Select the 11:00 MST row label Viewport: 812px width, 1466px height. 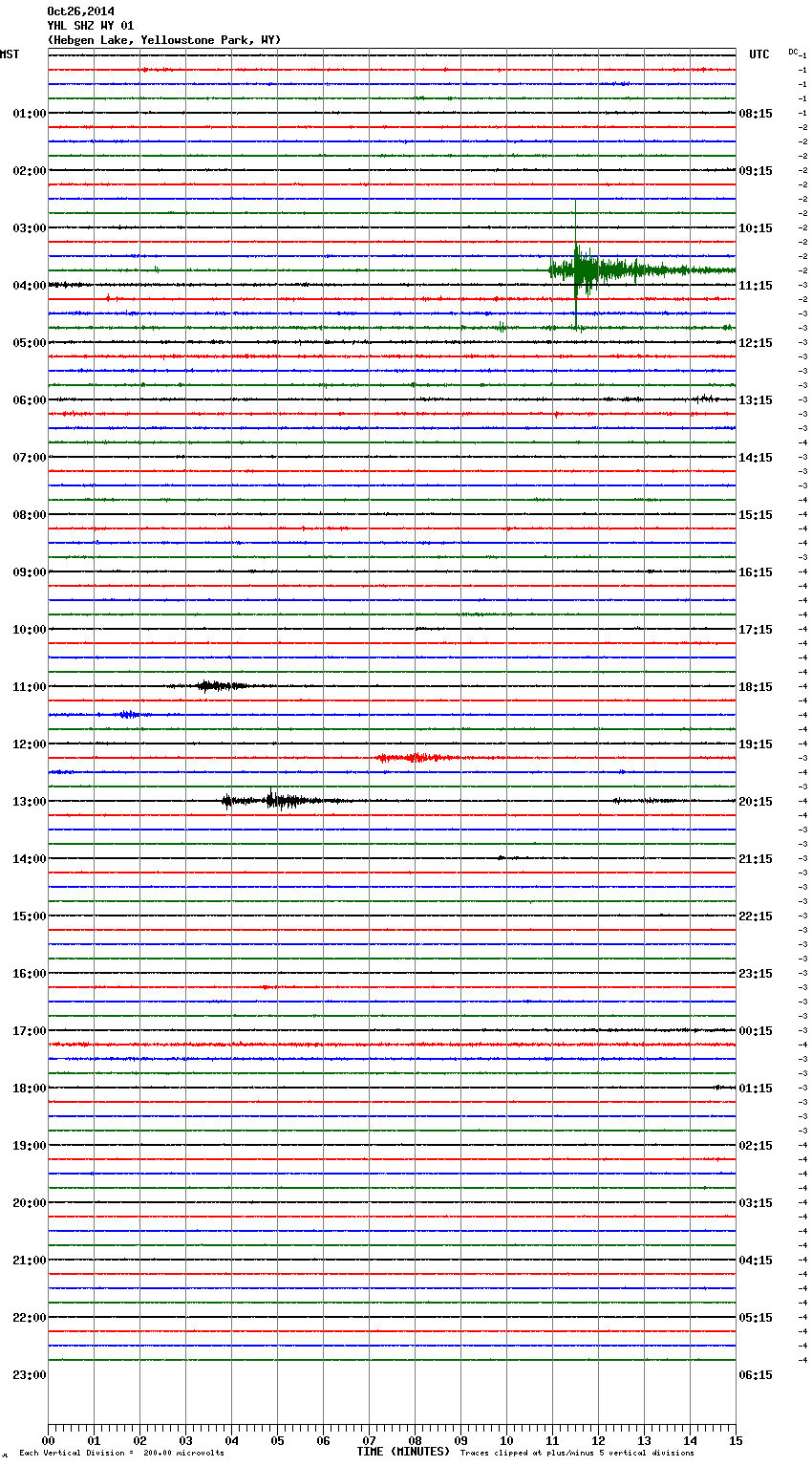coord(30,687)
